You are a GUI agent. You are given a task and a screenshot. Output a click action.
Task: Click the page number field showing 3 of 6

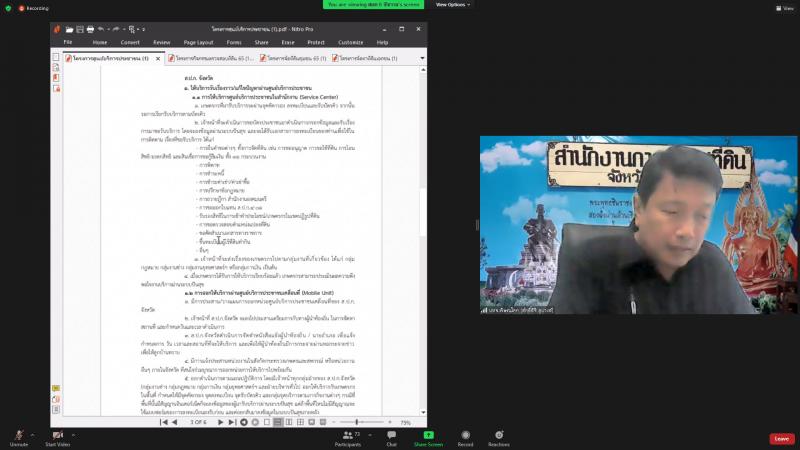coord(198,422)
